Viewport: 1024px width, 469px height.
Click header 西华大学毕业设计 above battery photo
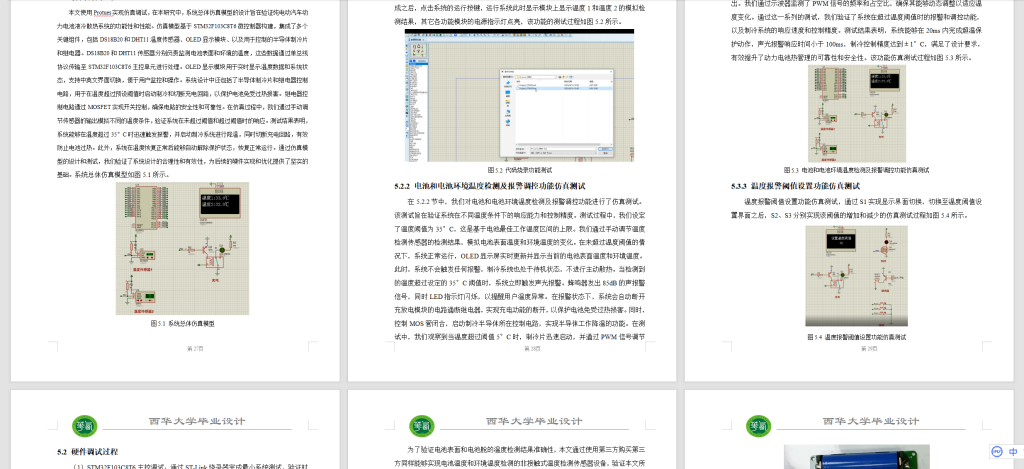click(871, 421)
